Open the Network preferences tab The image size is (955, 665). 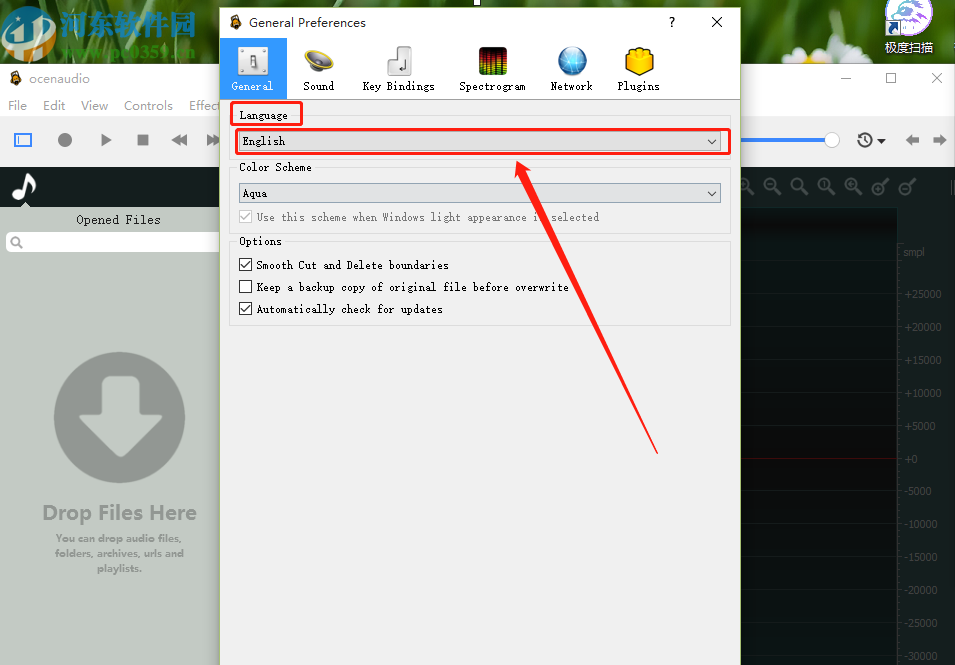pos(571,69)
